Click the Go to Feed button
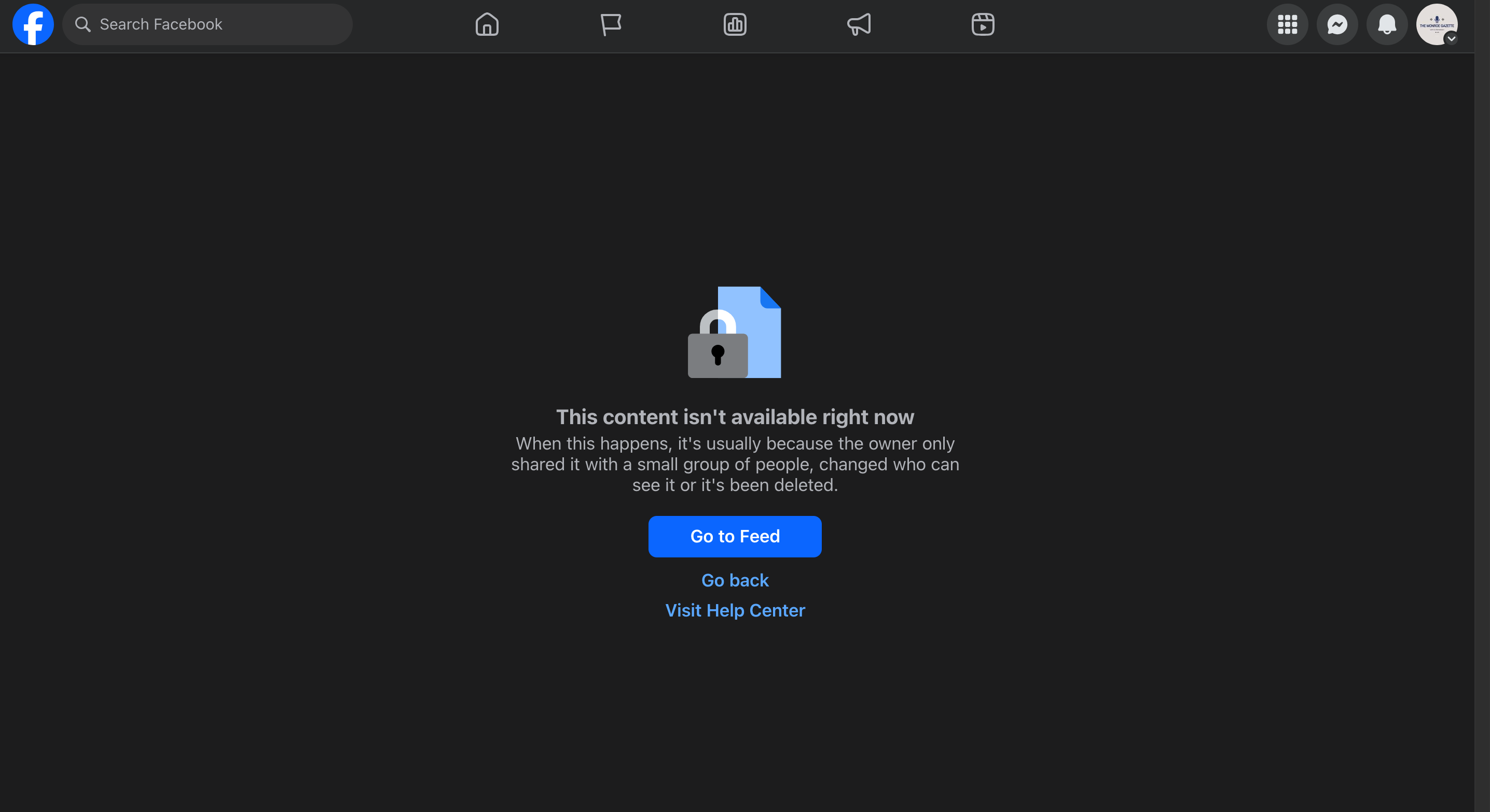This screenshot has height=812, width=1490. pos(735,536)
